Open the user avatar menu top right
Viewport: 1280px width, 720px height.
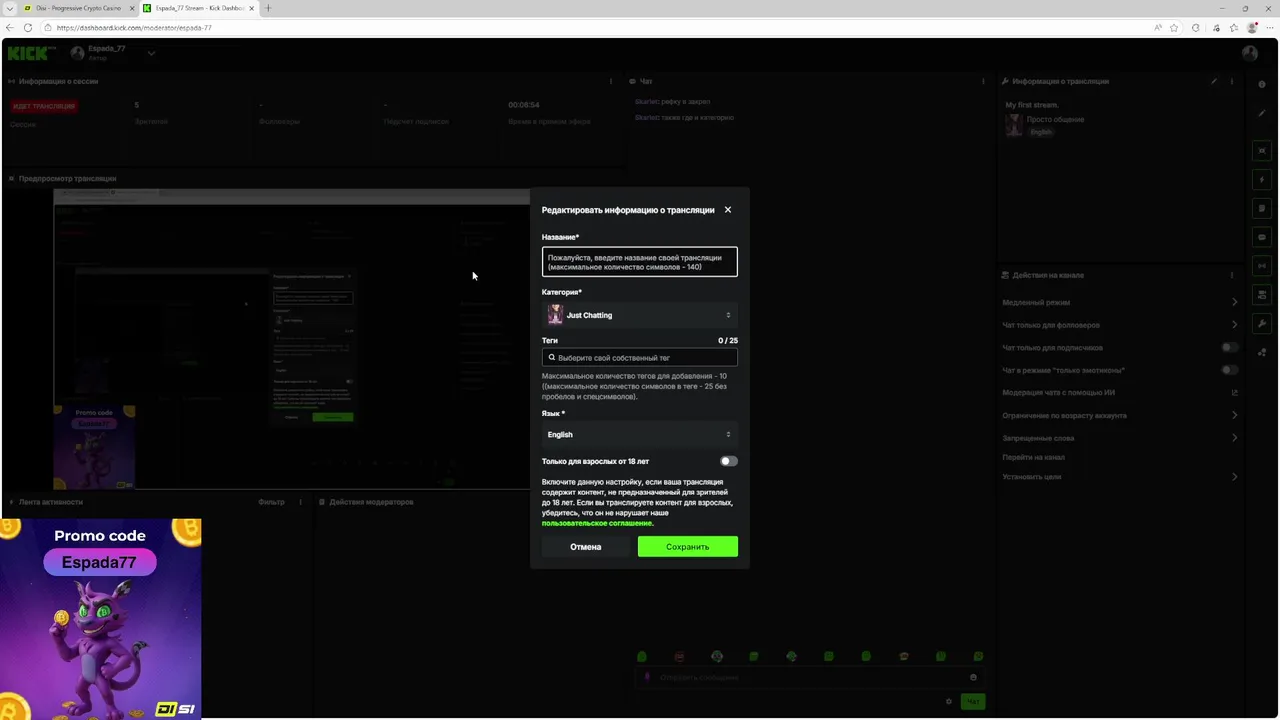pyautogui.click(x=1250, y=53)
